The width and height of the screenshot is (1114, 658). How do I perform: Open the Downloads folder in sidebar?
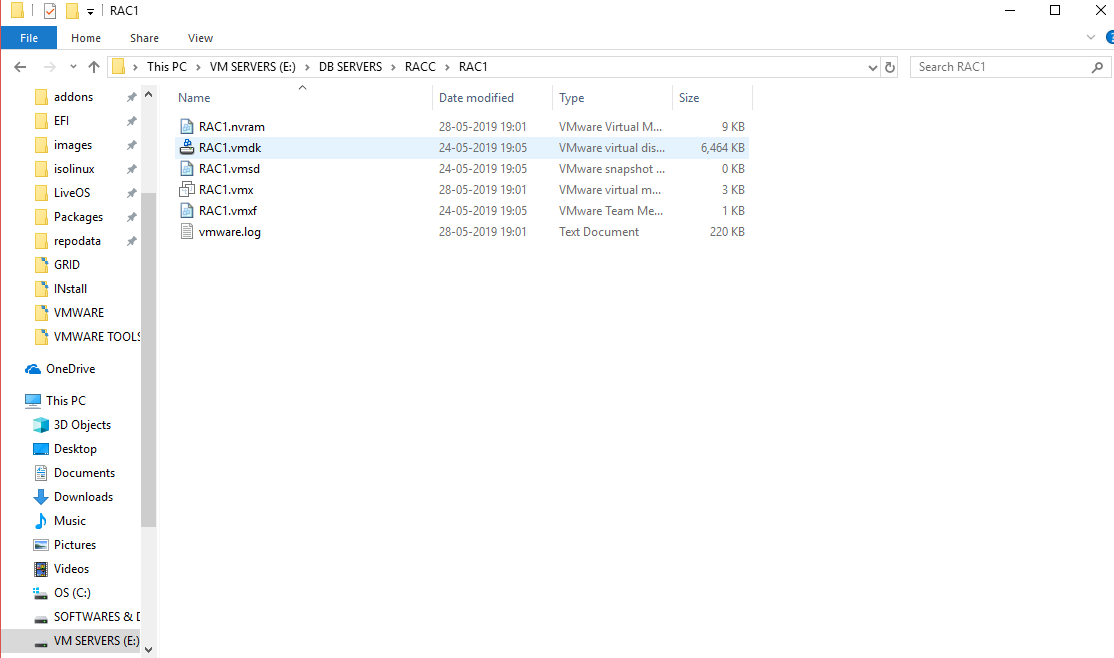tap(83, 497)
